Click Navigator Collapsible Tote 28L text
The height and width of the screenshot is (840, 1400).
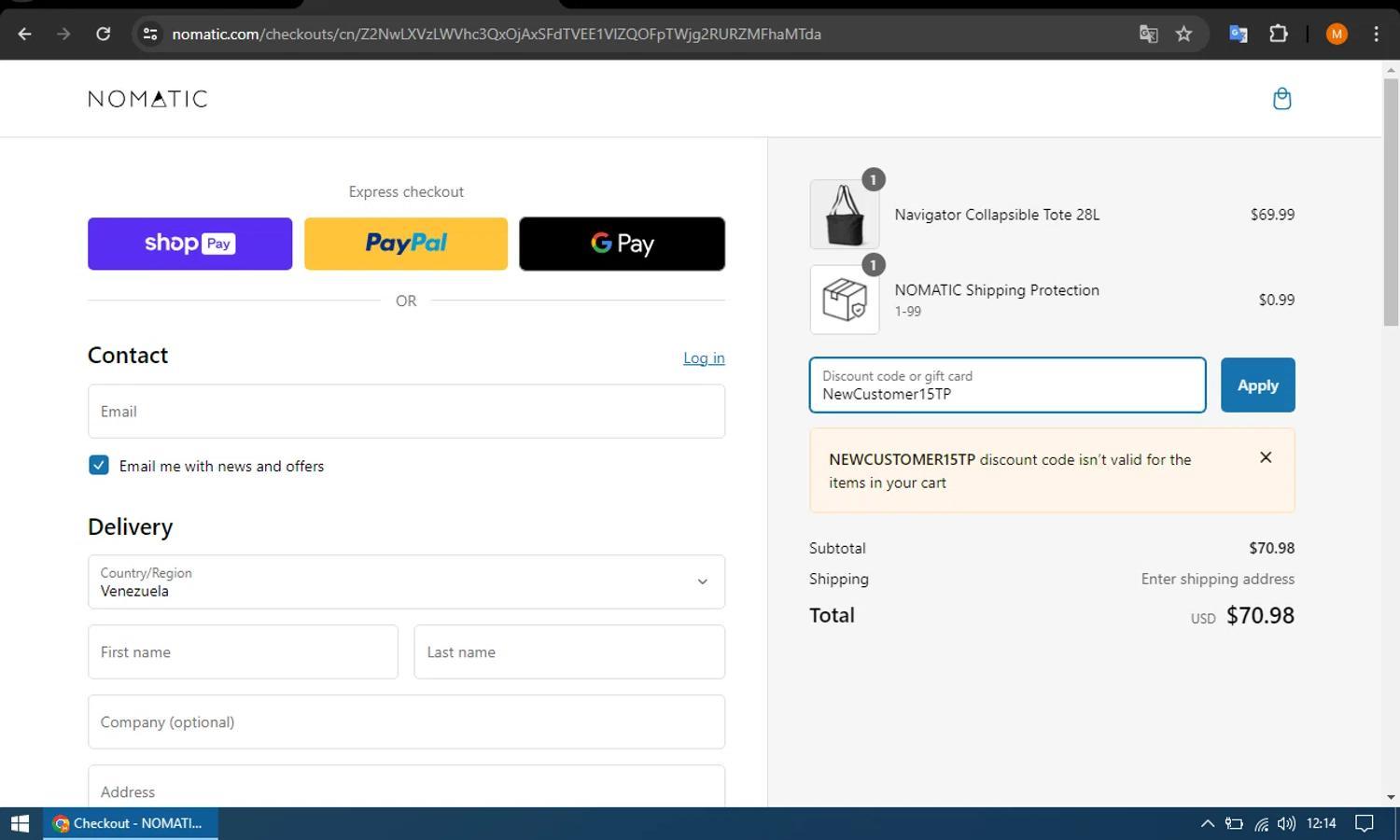click(997, 215)
